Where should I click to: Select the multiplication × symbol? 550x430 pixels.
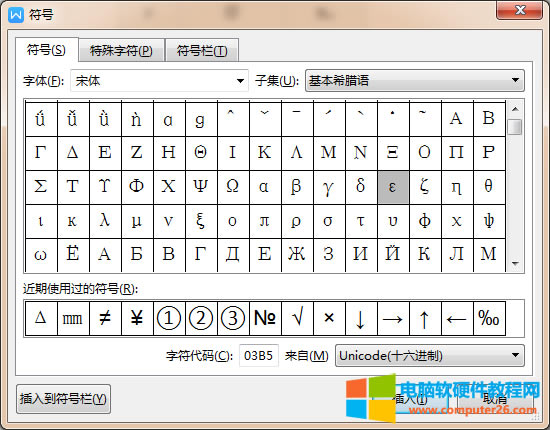tap(329, 318)
